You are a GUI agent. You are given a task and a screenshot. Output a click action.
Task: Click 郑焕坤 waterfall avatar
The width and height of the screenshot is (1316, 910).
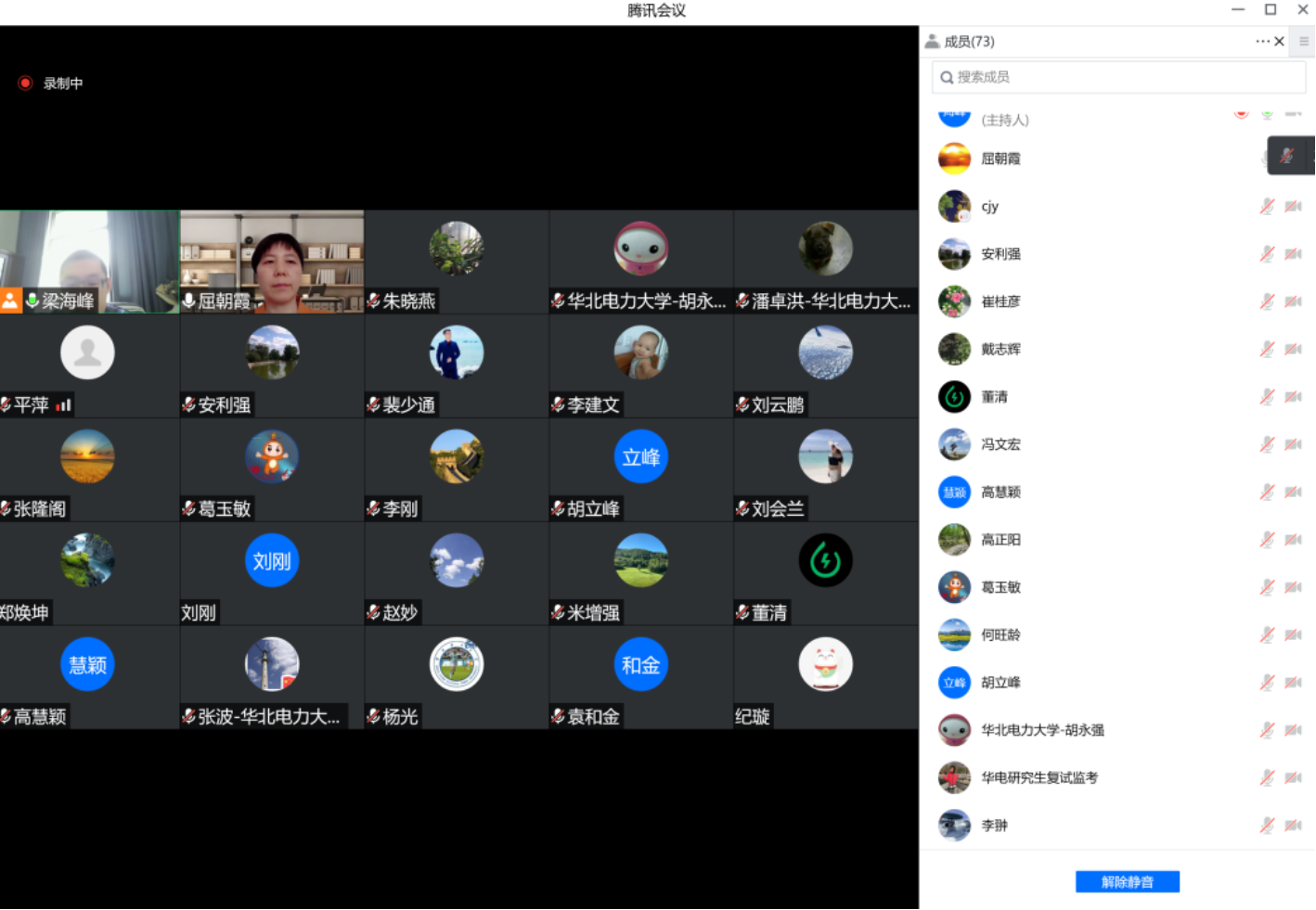(x=87, y=560)
